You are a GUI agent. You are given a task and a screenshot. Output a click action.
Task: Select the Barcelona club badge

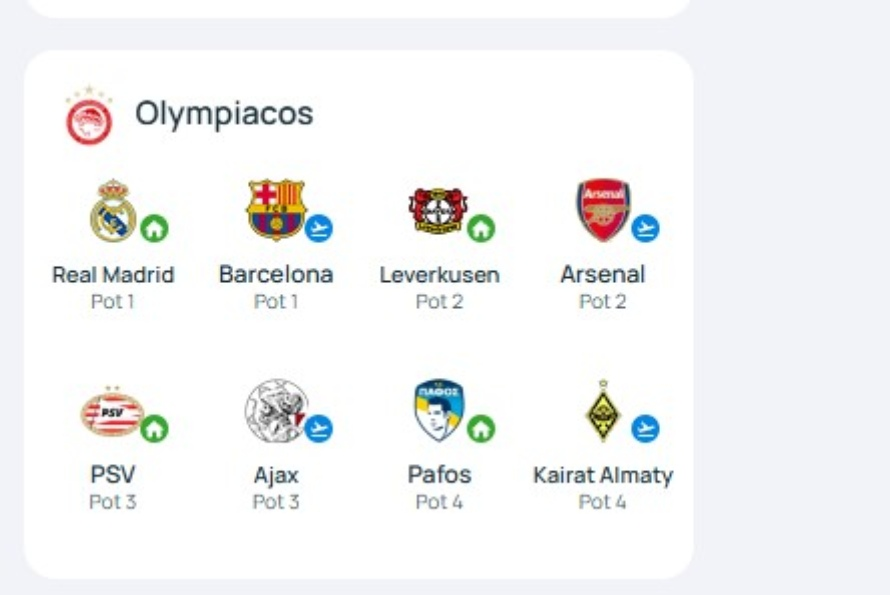coord(275,209)
